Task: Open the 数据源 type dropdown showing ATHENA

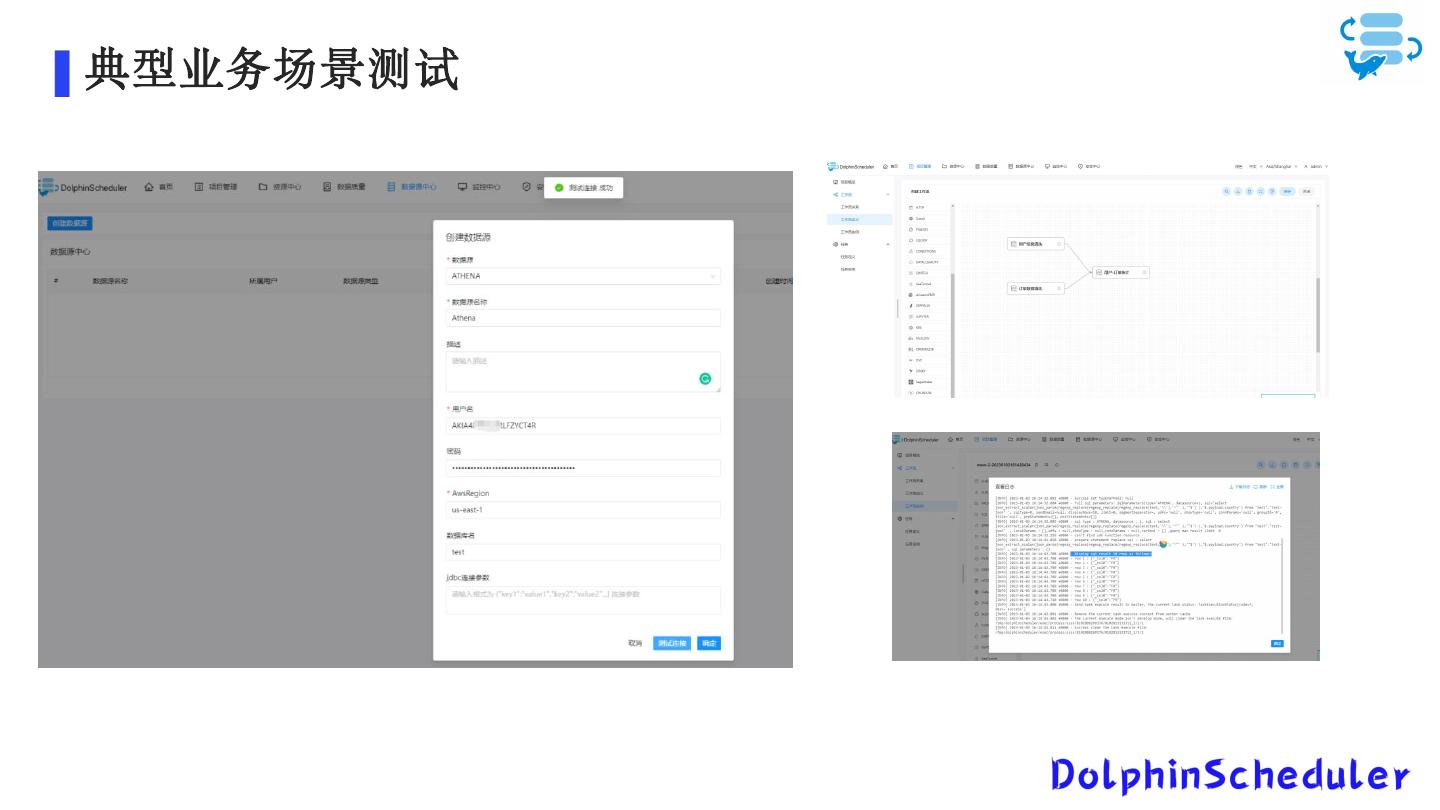Action: coord(583,276)
